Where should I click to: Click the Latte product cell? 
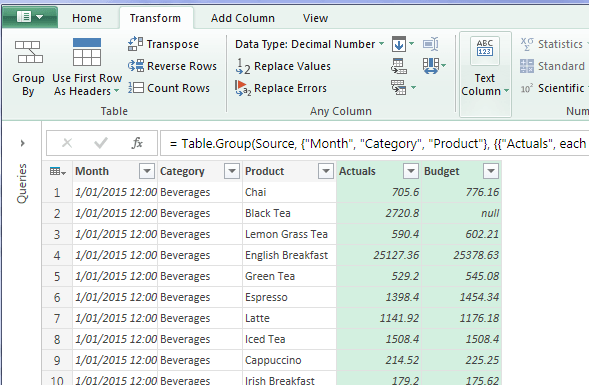(289, 319)
